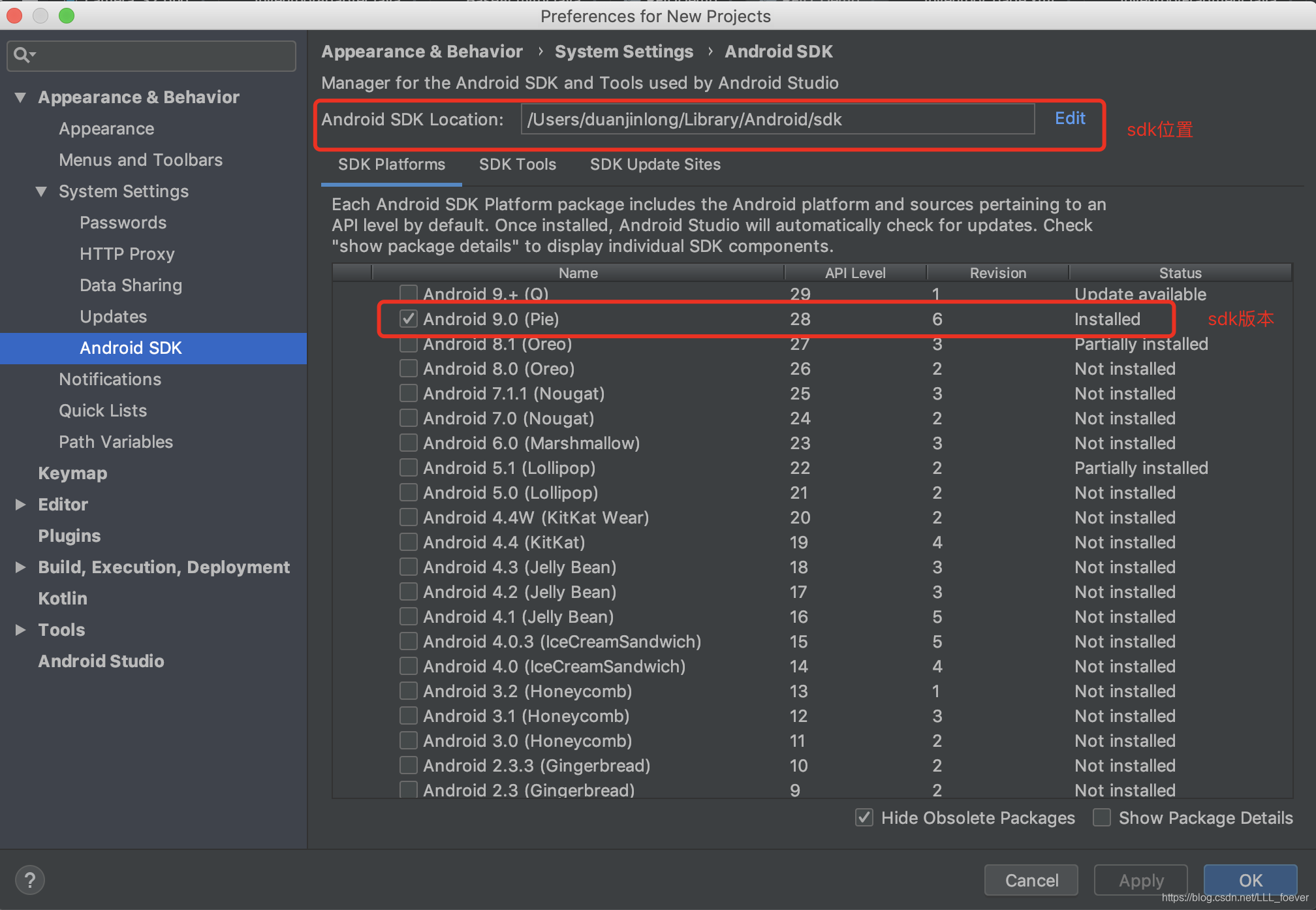Expand the Tools section arrow

tap(20, 630)
